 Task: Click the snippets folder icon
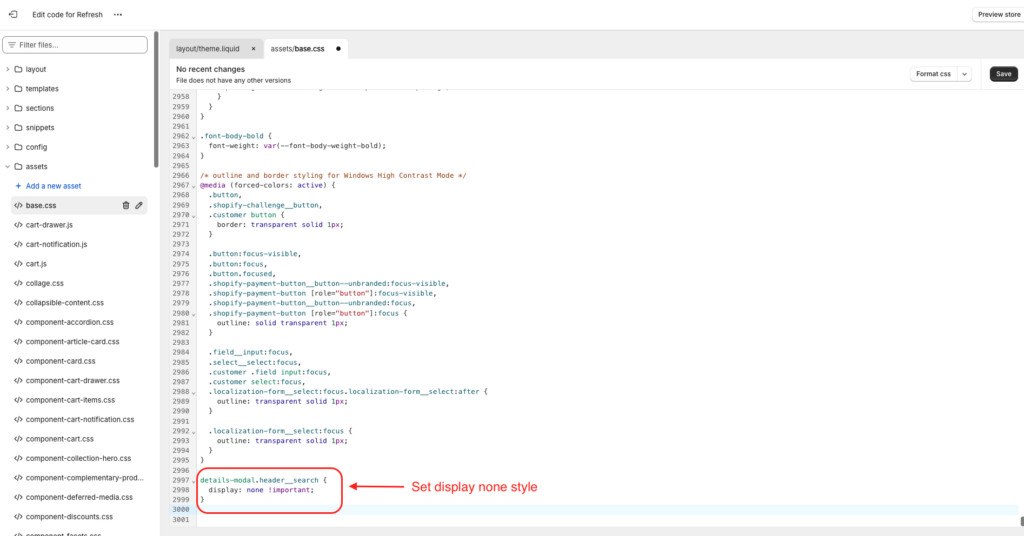pos(18,128)
